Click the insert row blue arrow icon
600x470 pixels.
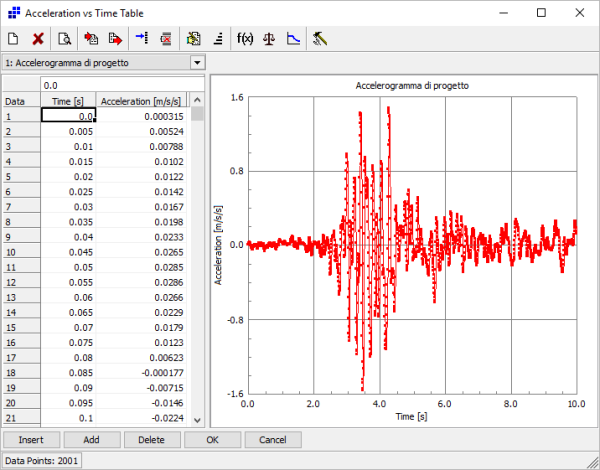[141, 40]
